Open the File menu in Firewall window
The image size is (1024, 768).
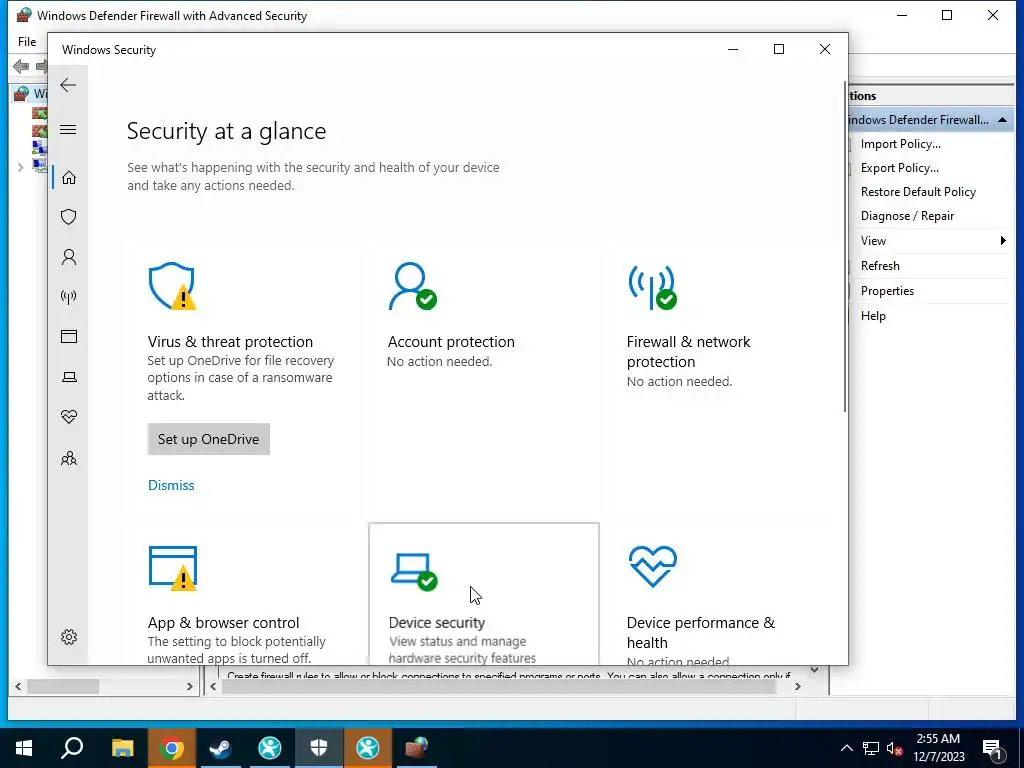[27, 42]
